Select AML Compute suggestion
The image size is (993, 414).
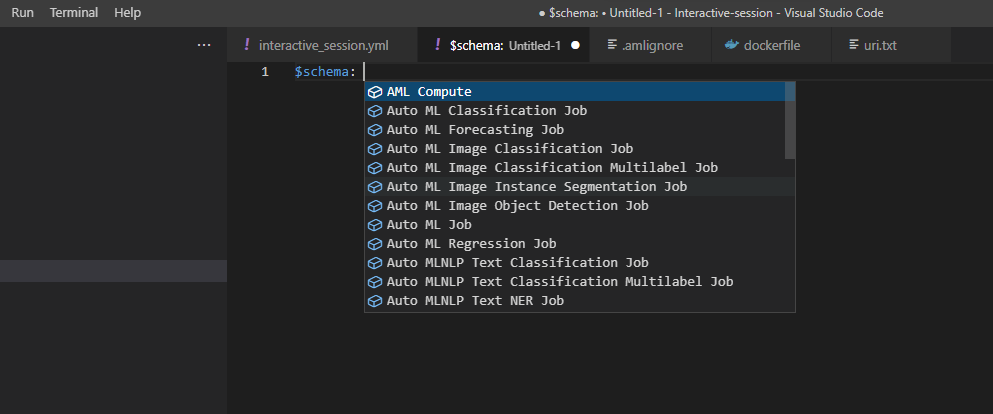575,92
